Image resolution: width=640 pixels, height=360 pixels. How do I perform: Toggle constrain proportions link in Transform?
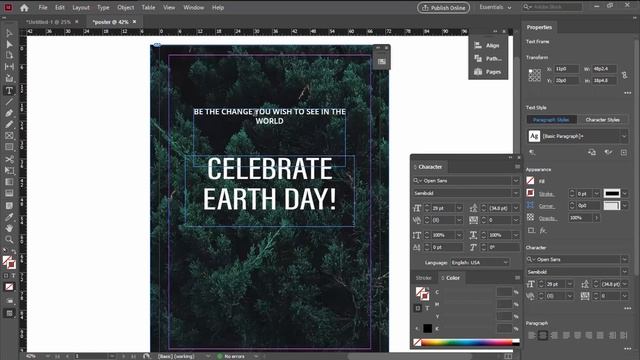coord(624,75)
